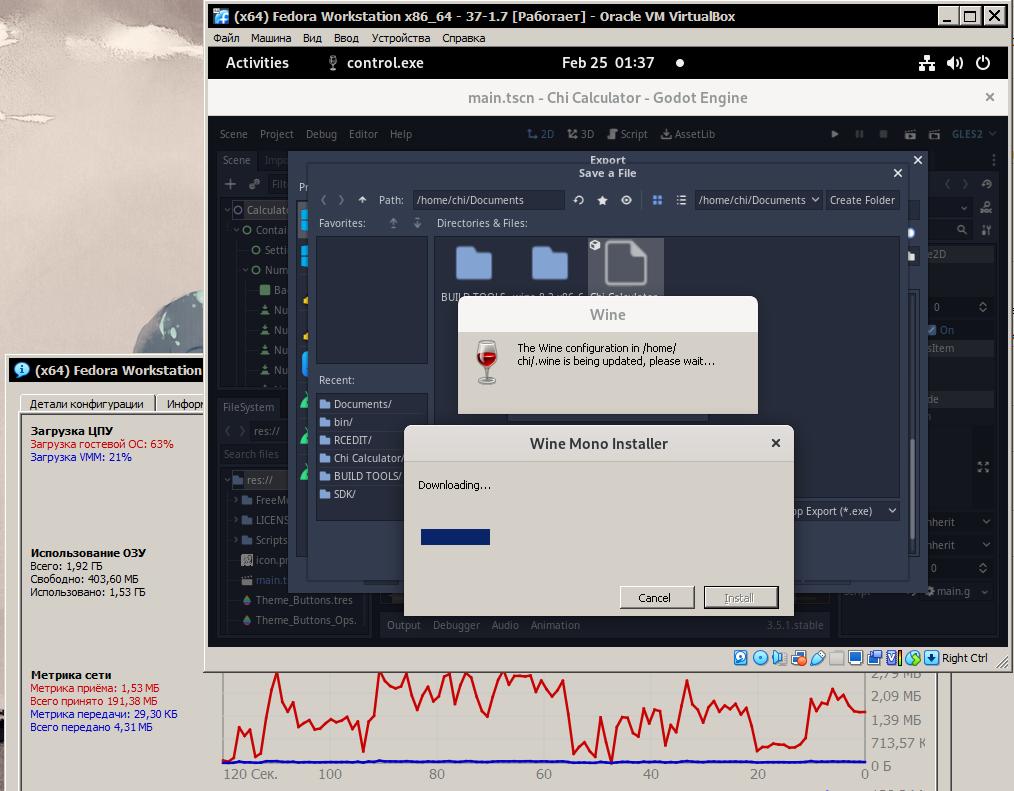
Task: Collapse the res:// tree root
Action: click(228, 480)
